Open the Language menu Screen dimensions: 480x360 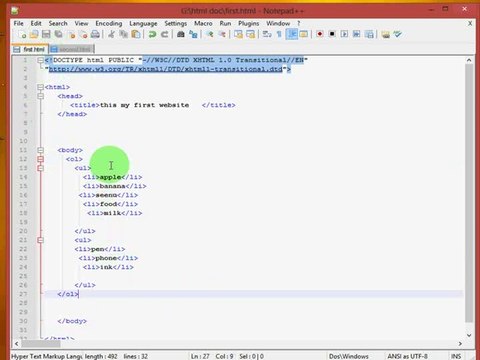point(143,23)
